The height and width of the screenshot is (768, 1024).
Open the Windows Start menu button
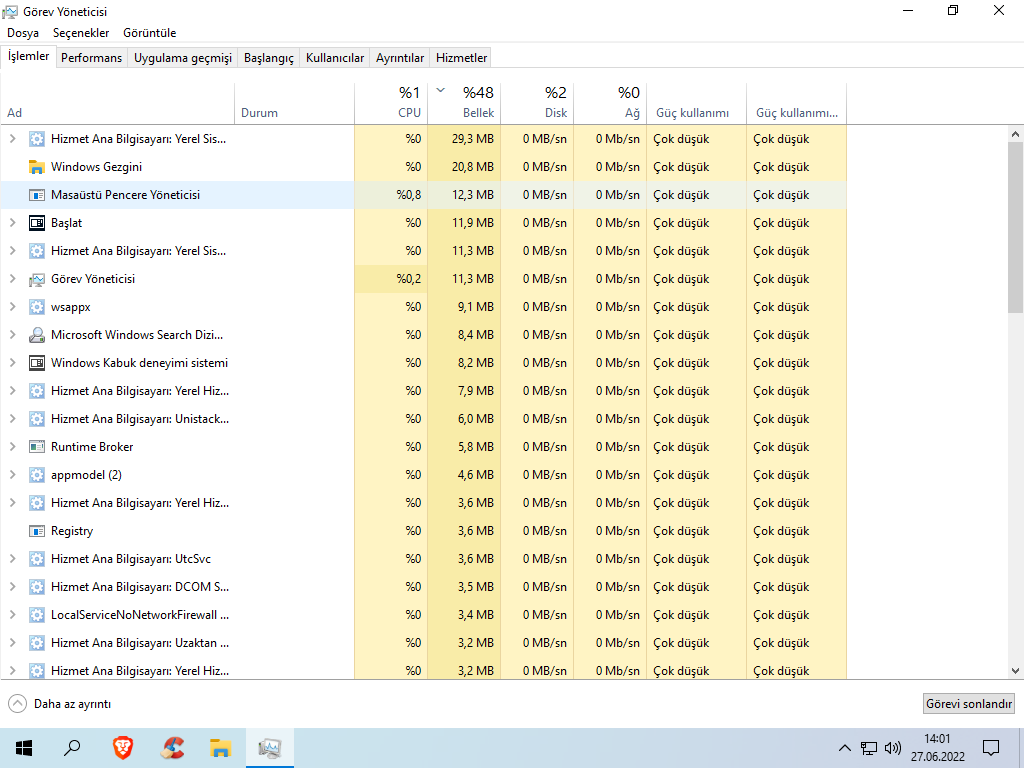[24, 748]
